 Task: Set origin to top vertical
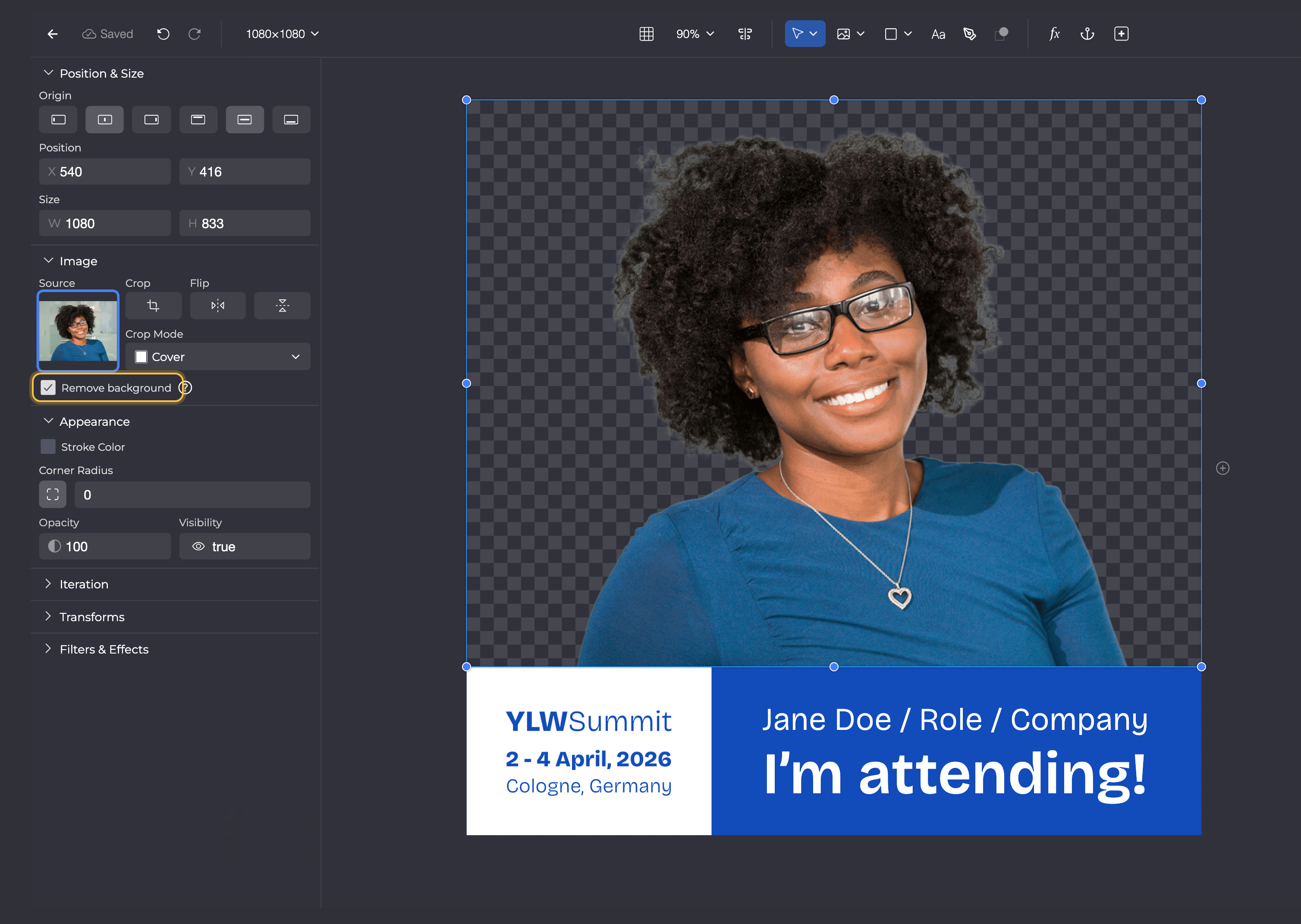point(198,119)
